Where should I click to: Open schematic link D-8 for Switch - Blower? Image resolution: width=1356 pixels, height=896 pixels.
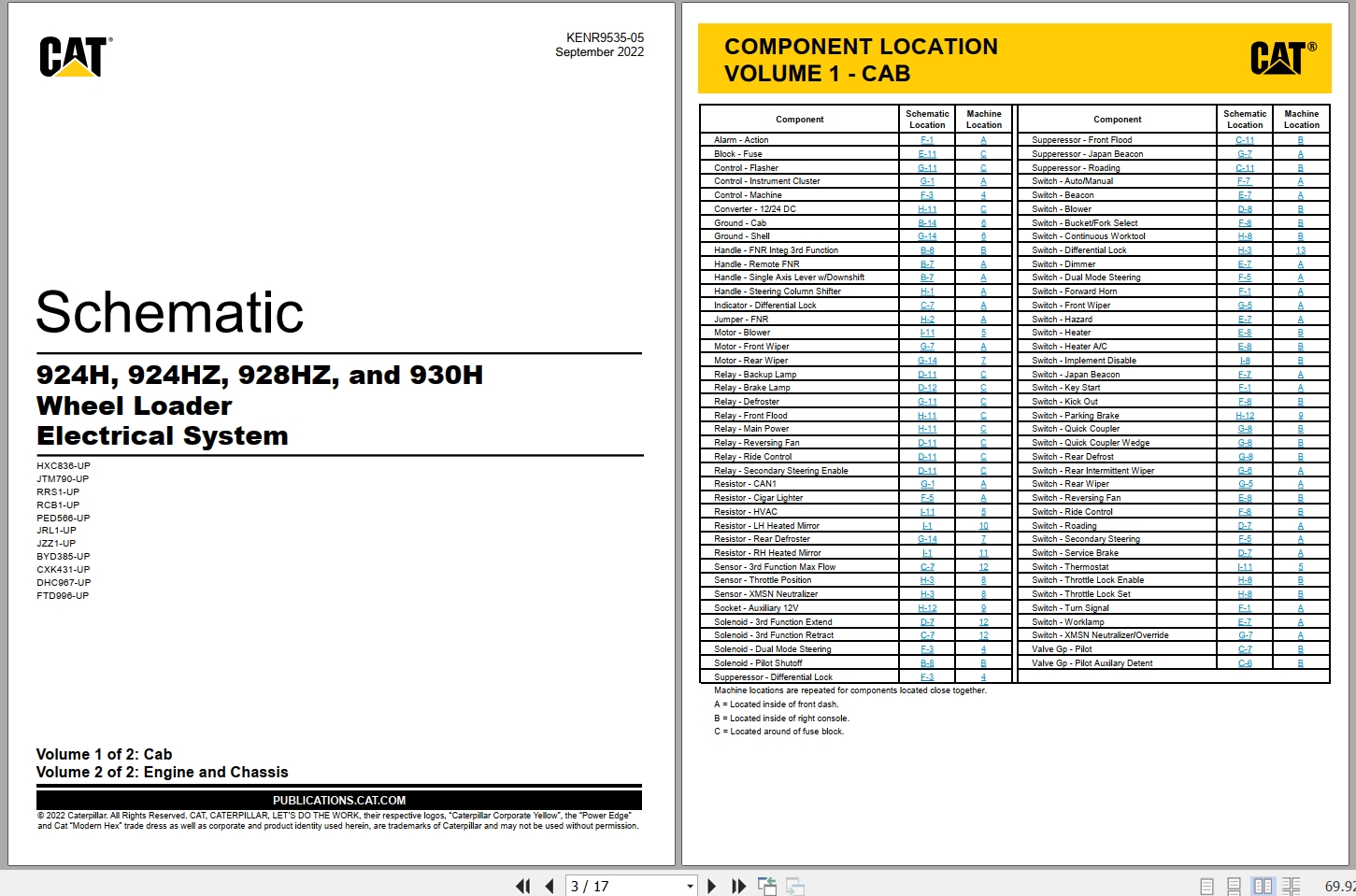click(1245, 209)
